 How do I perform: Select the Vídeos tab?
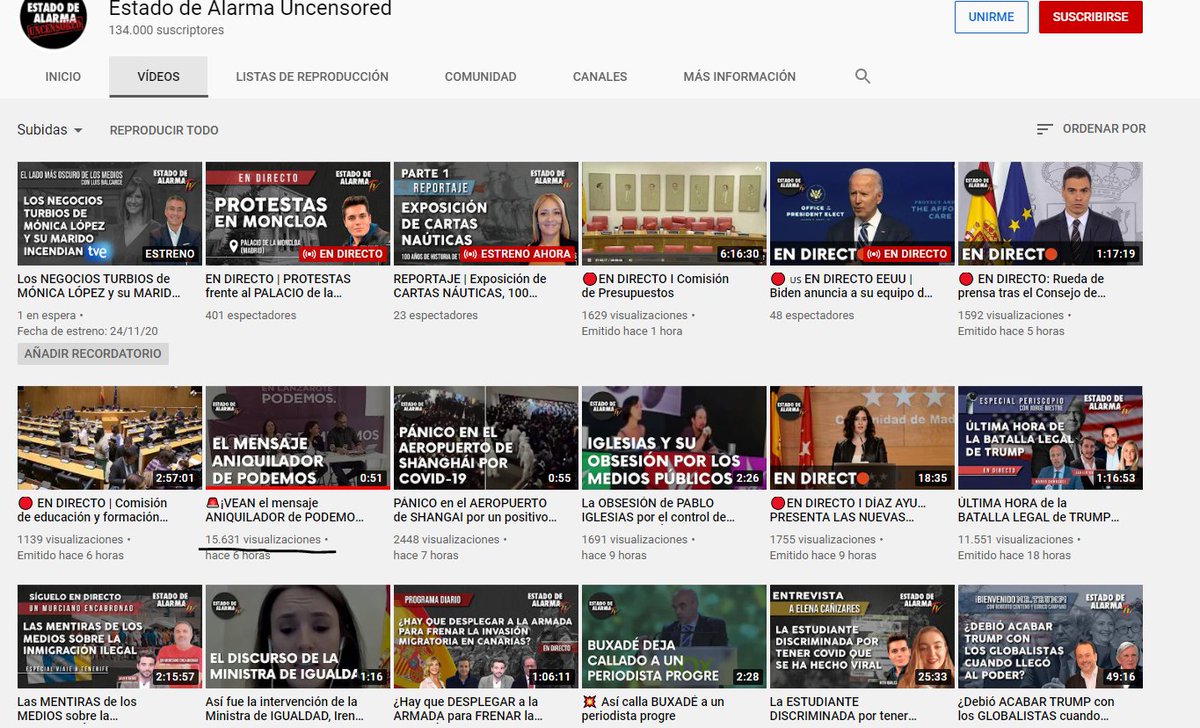click(159, 76)
